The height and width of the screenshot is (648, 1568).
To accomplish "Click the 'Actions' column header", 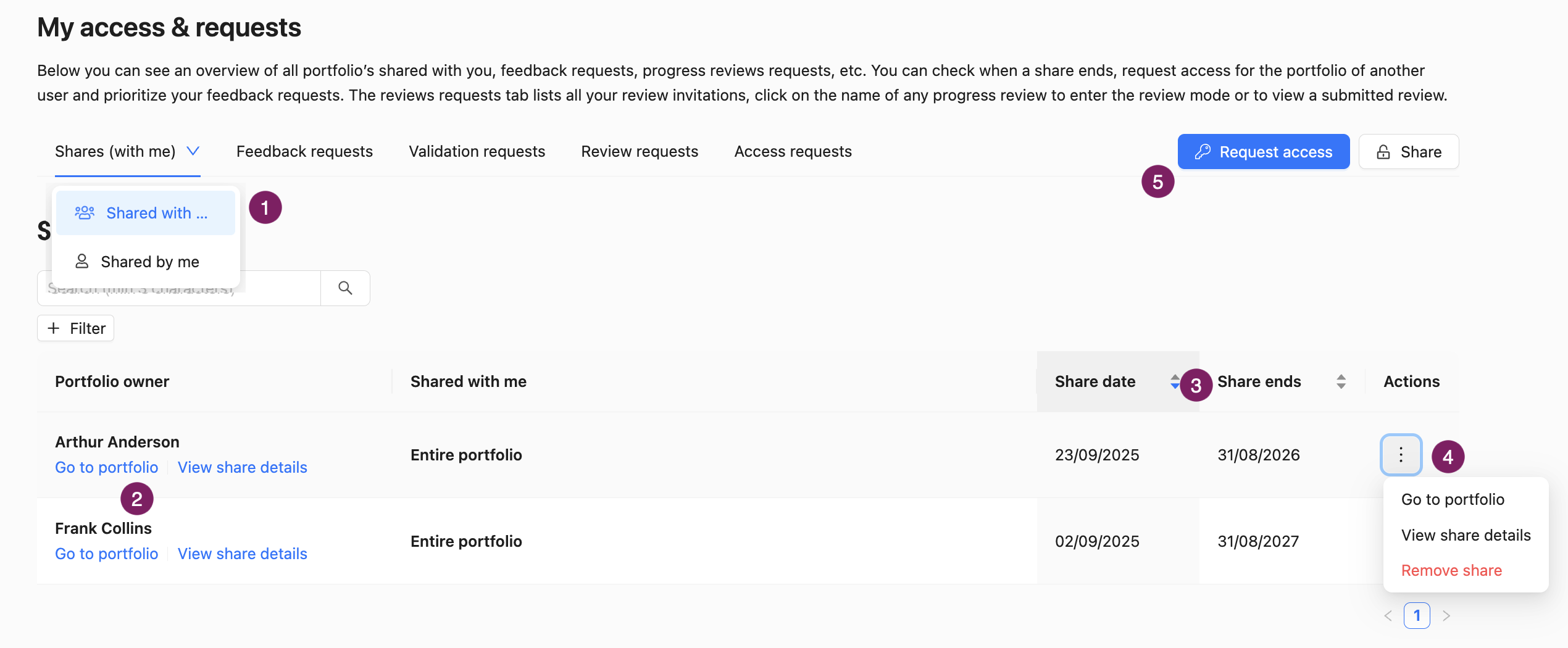I will 1411,381.
